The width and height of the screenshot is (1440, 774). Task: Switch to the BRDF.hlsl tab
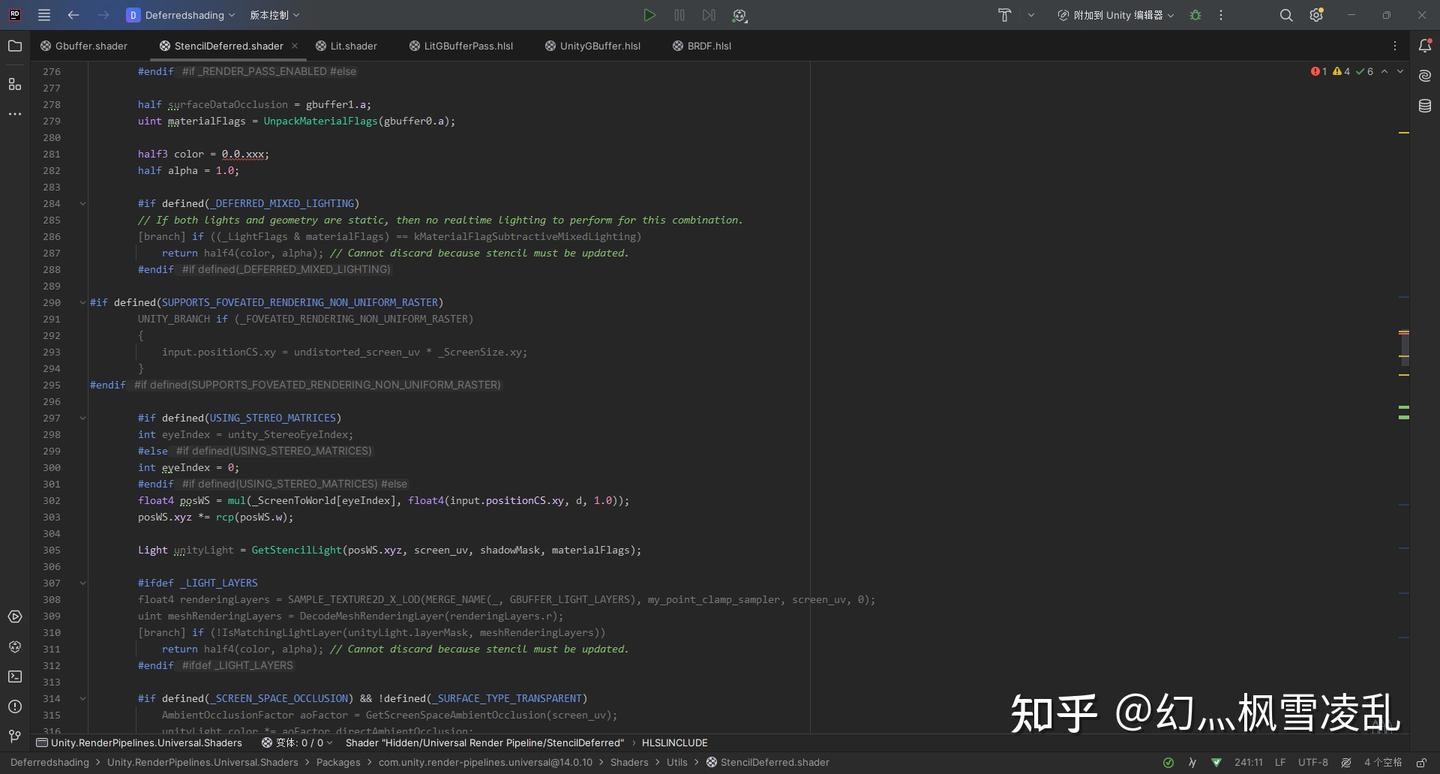[x=702, y=46]
